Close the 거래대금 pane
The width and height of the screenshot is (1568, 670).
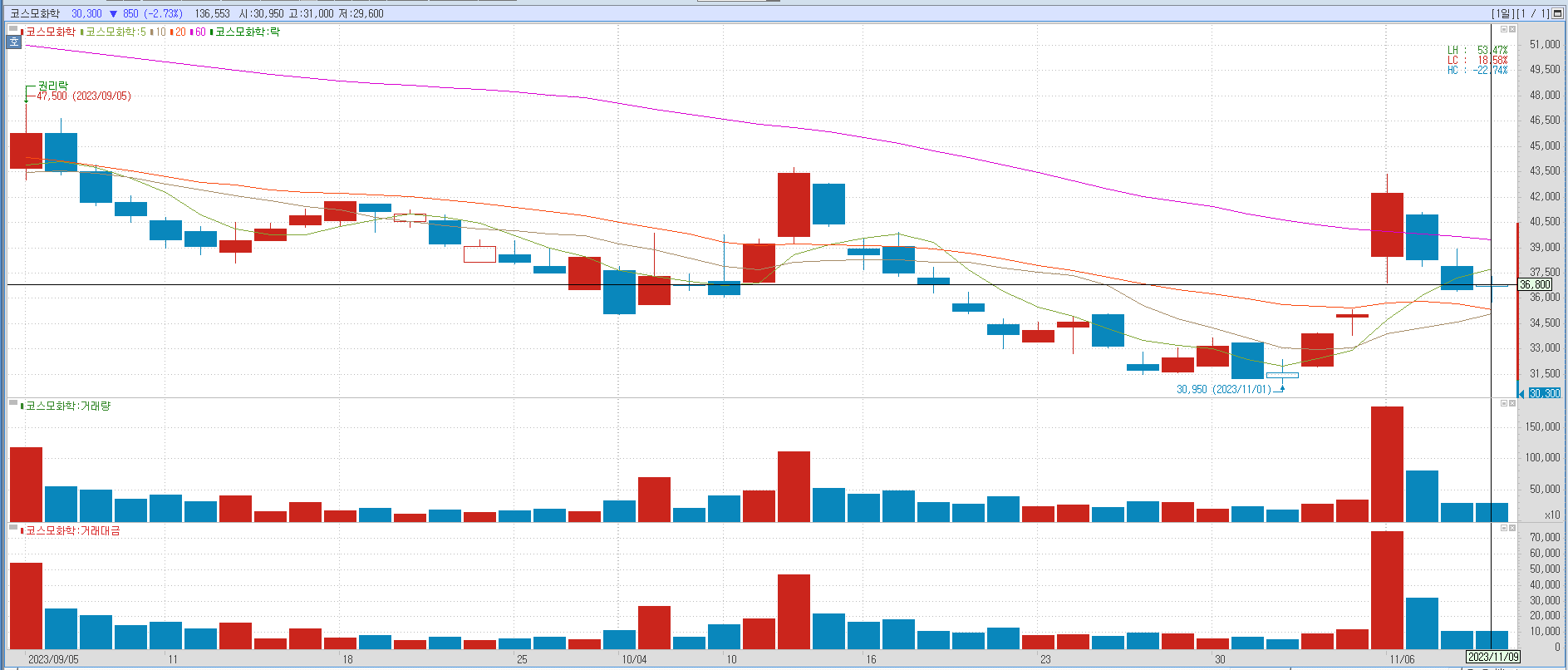tap(1512, 528)
